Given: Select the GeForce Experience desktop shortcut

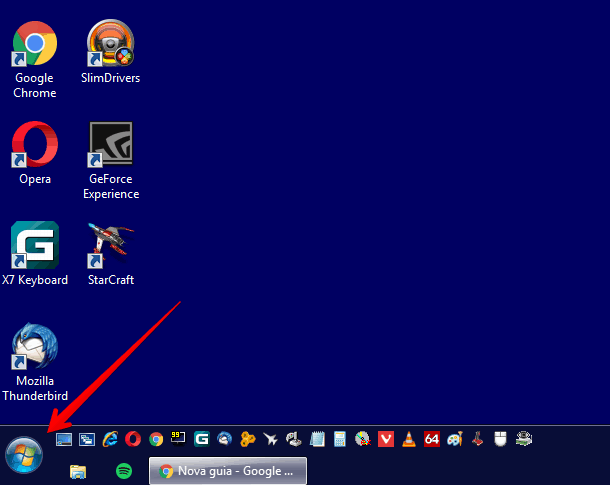Looking at the screenshot, I should click(x=111, y=161).
